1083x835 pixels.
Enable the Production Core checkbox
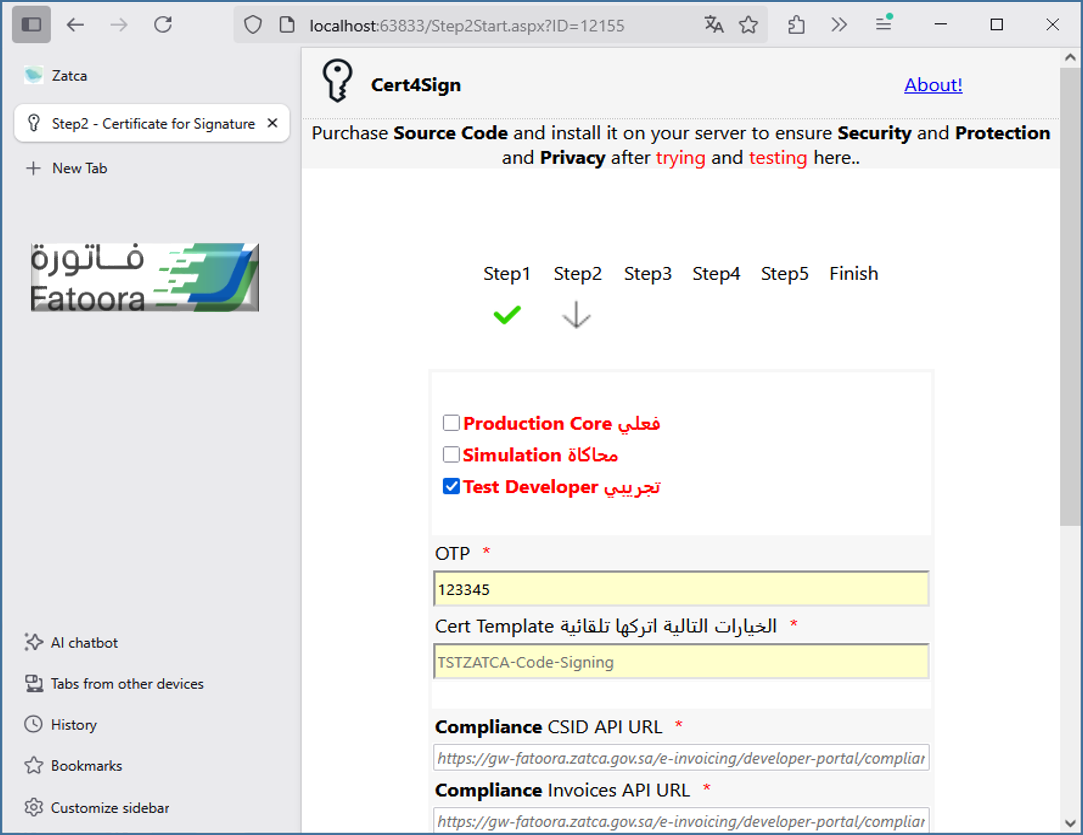pos(451,423)
